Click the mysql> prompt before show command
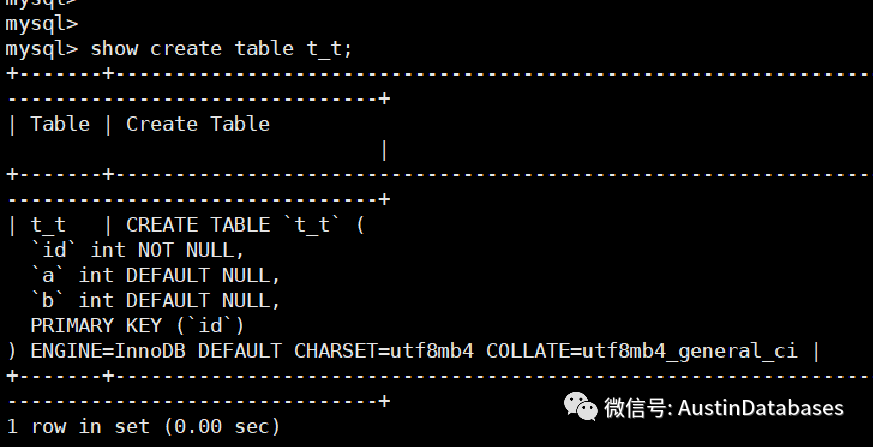873x447 pixels. [41, 48]
